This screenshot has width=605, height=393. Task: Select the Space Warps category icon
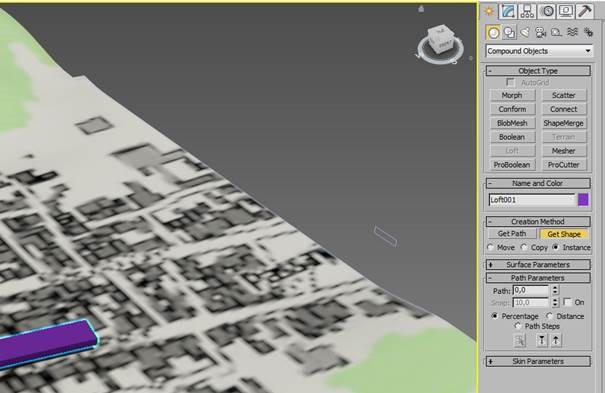572,33
